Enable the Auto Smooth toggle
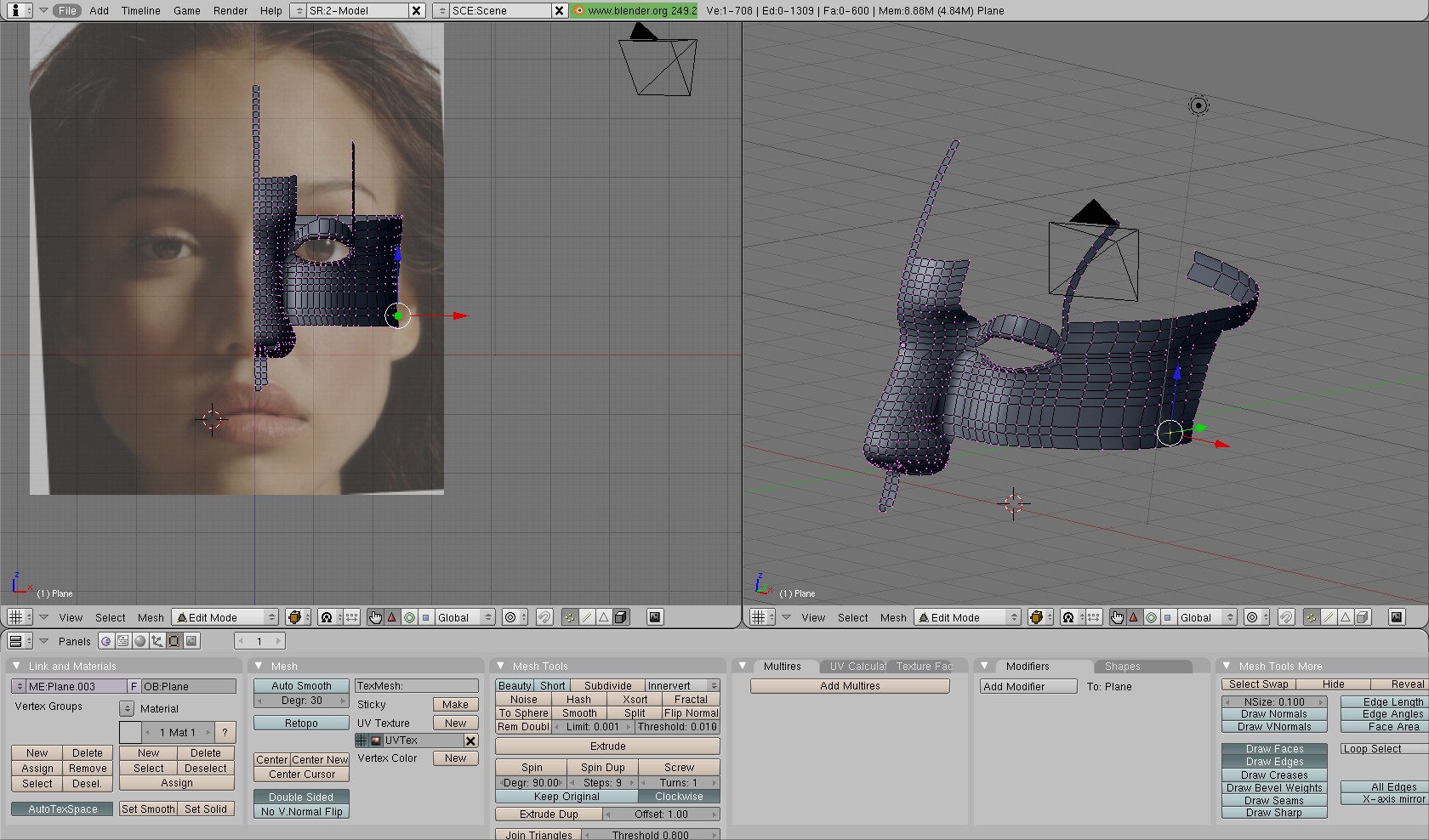 point(301,685)
